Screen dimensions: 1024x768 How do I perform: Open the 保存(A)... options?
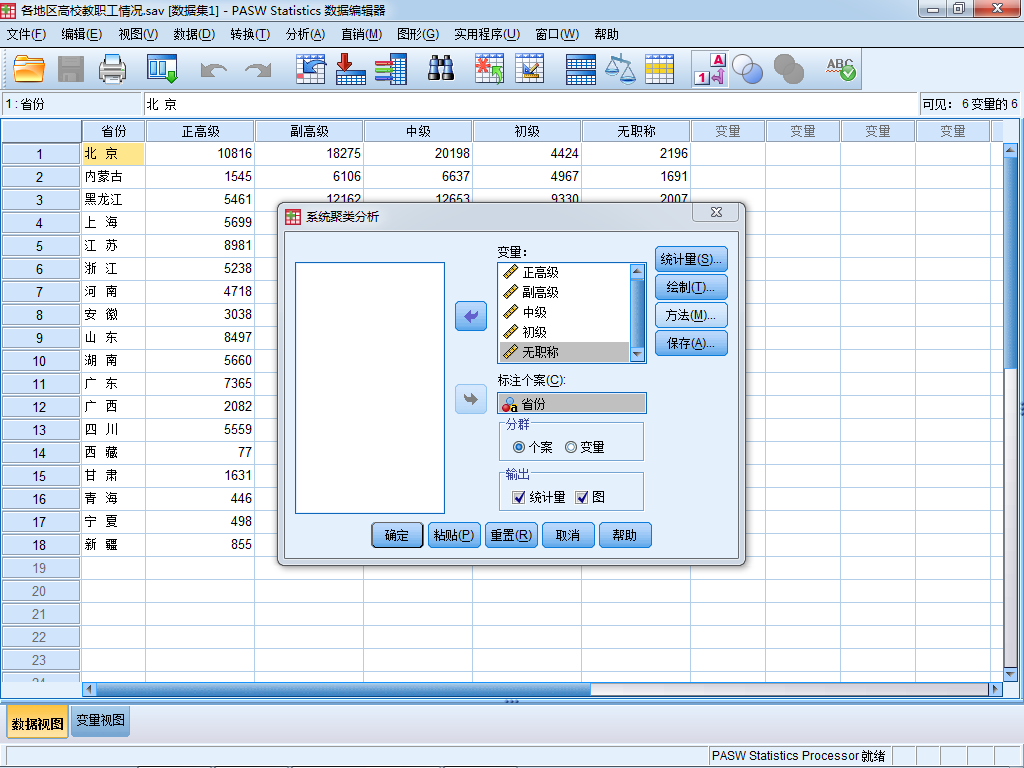[691, 344]
